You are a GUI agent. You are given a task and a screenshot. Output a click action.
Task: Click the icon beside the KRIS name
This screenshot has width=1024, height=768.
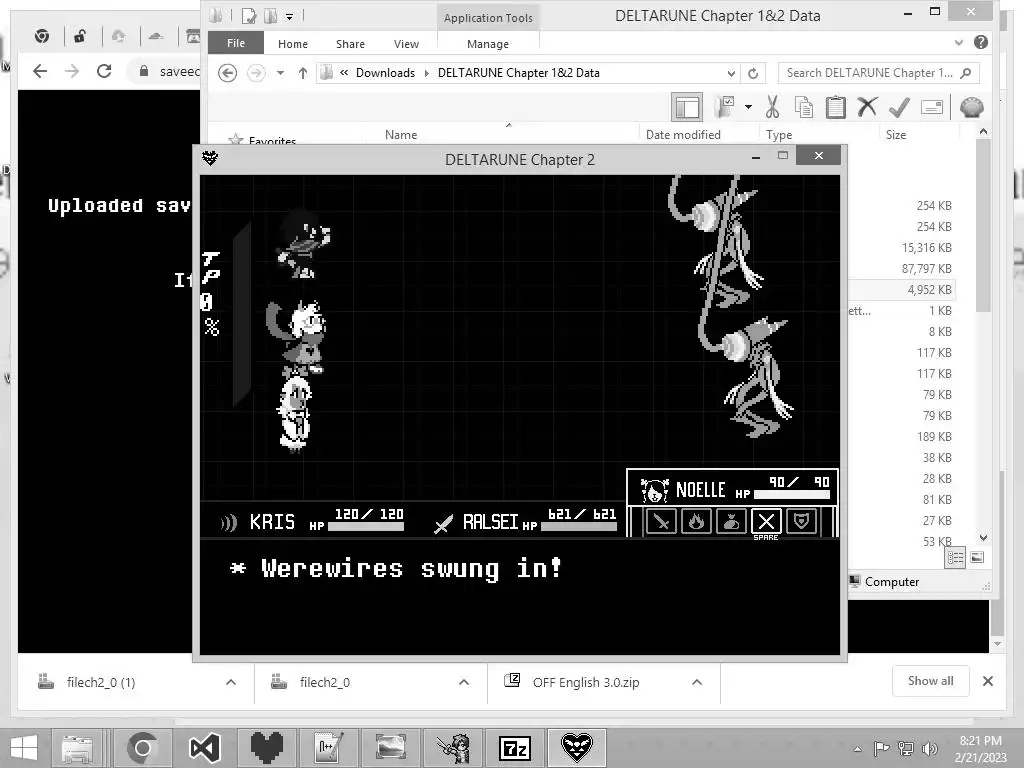coord(229,523)
